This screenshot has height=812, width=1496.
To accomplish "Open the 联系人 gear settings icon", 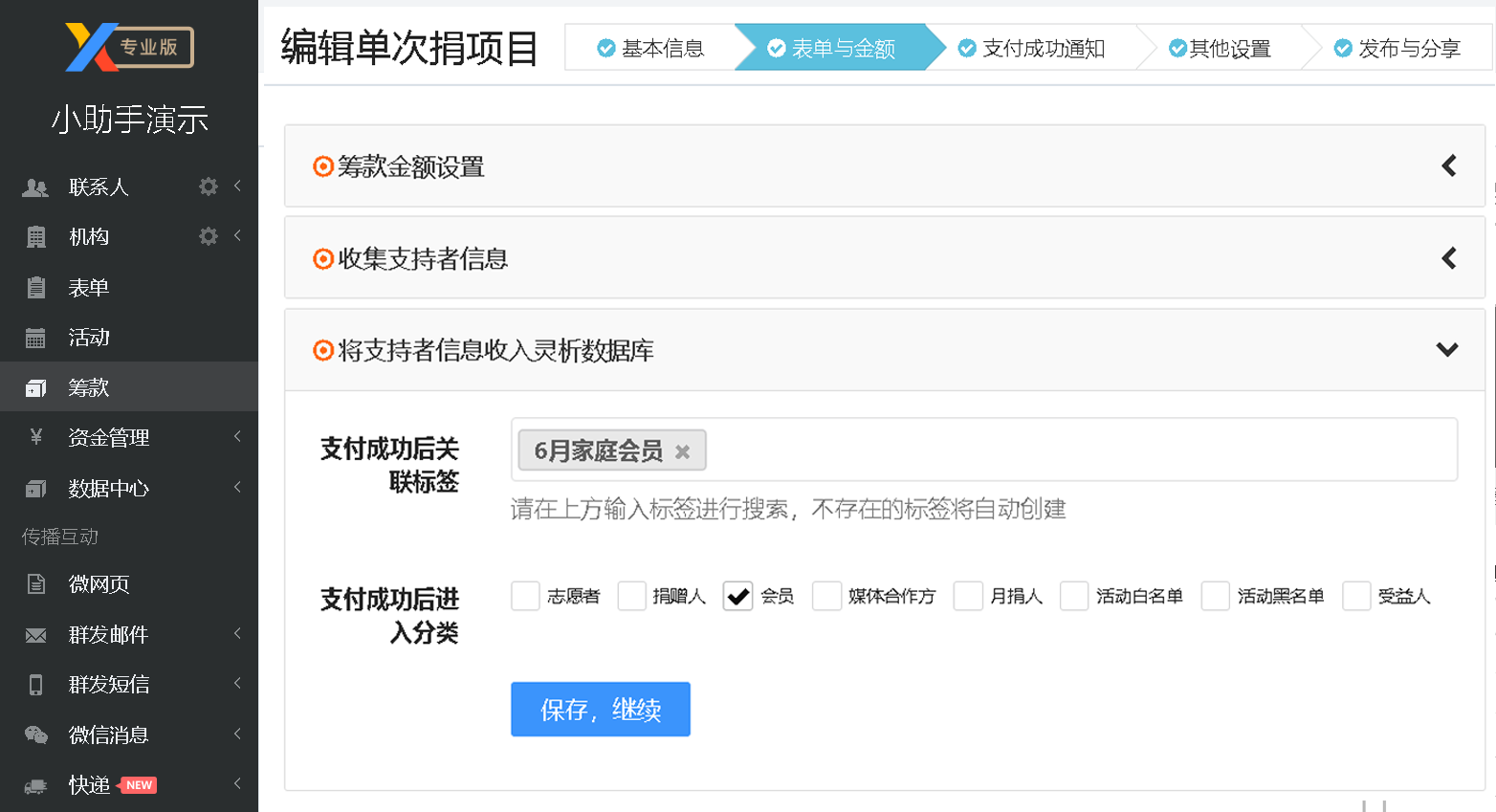I will (209, 187).
